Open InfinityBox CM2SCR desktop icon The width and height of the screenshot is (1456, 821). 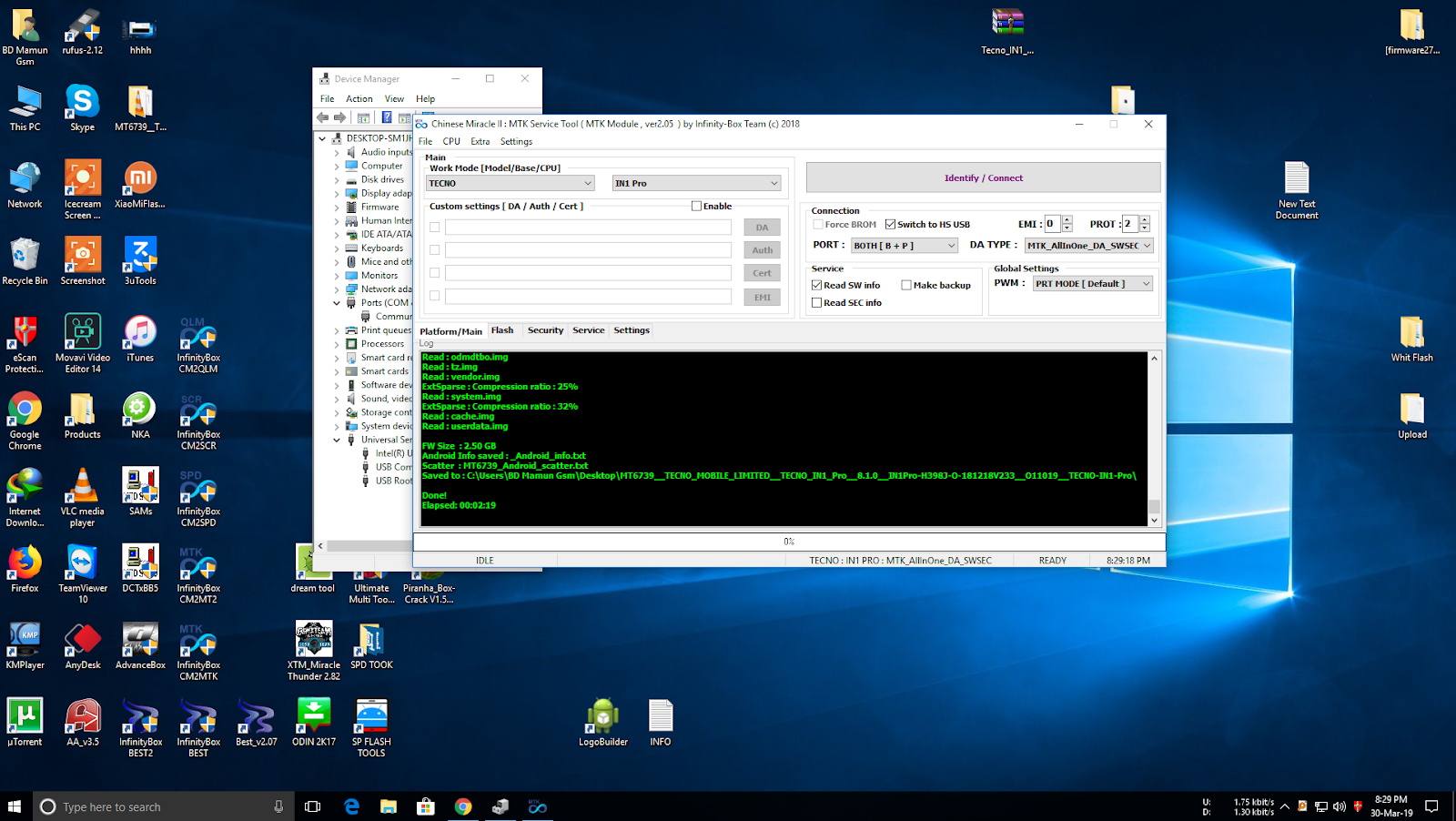click(x=198, y=421)
